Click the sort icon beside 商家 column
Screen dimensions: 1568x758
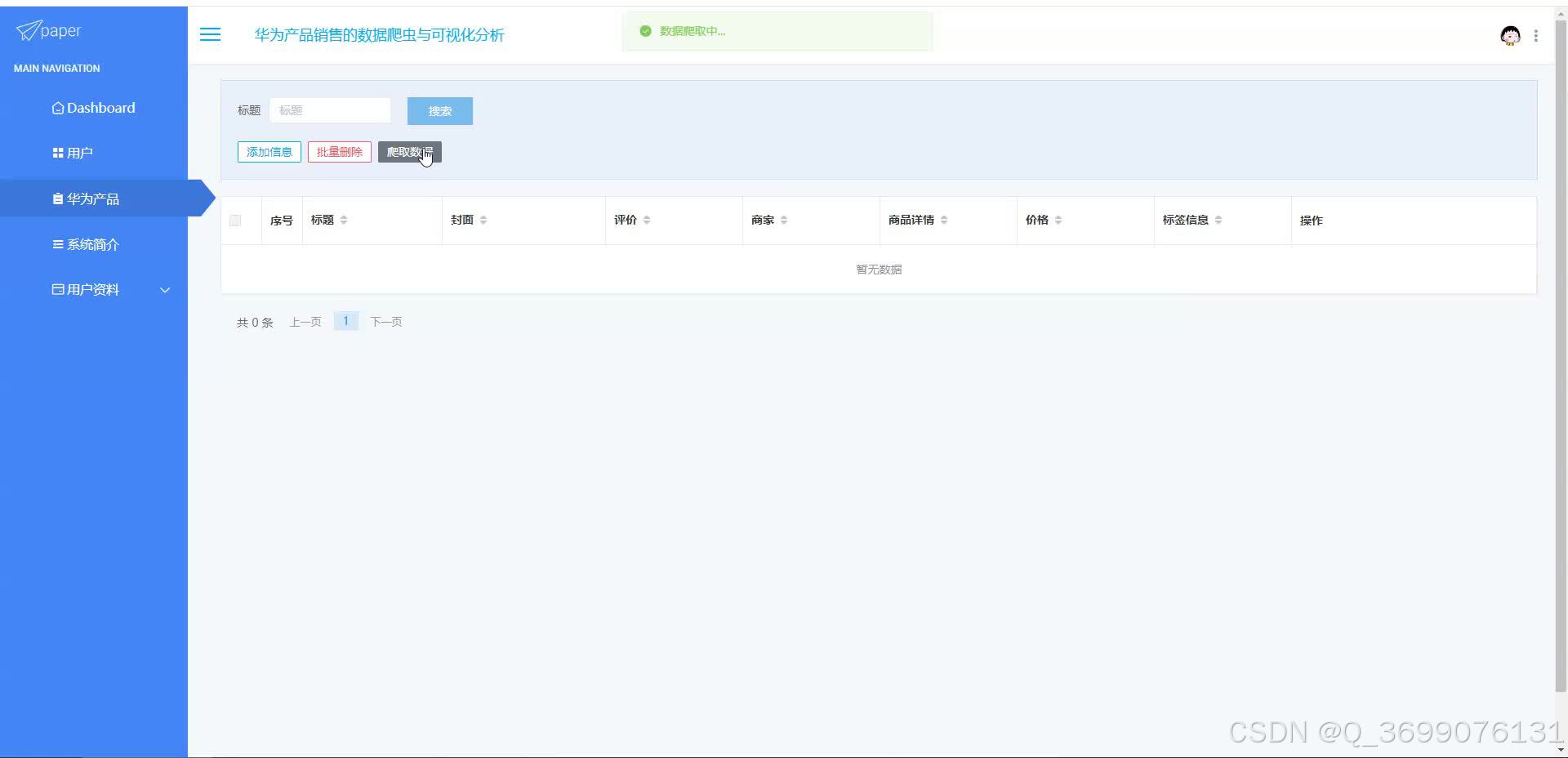coord(784,220)
